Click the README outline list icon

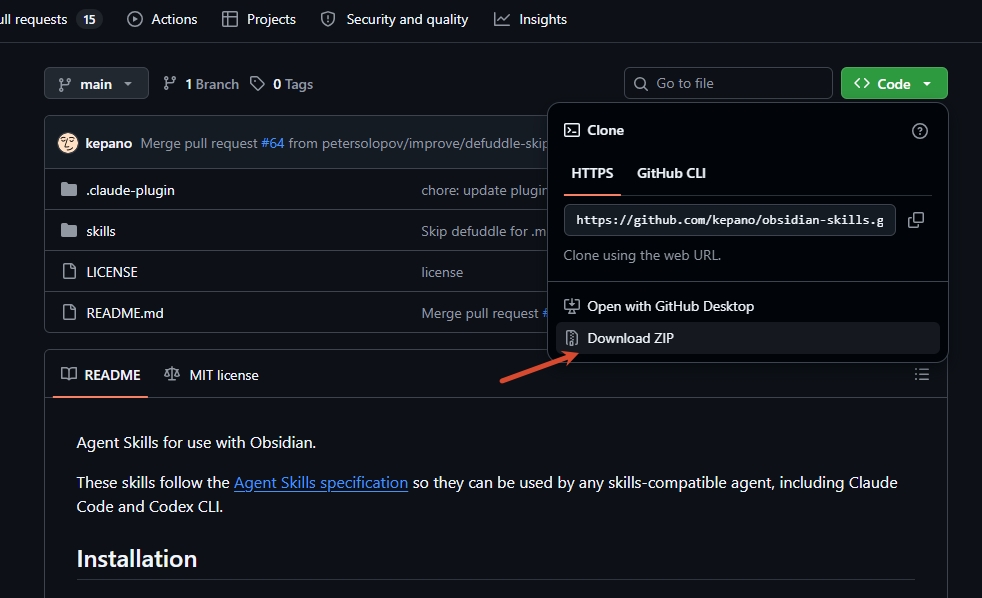[921, 374]
